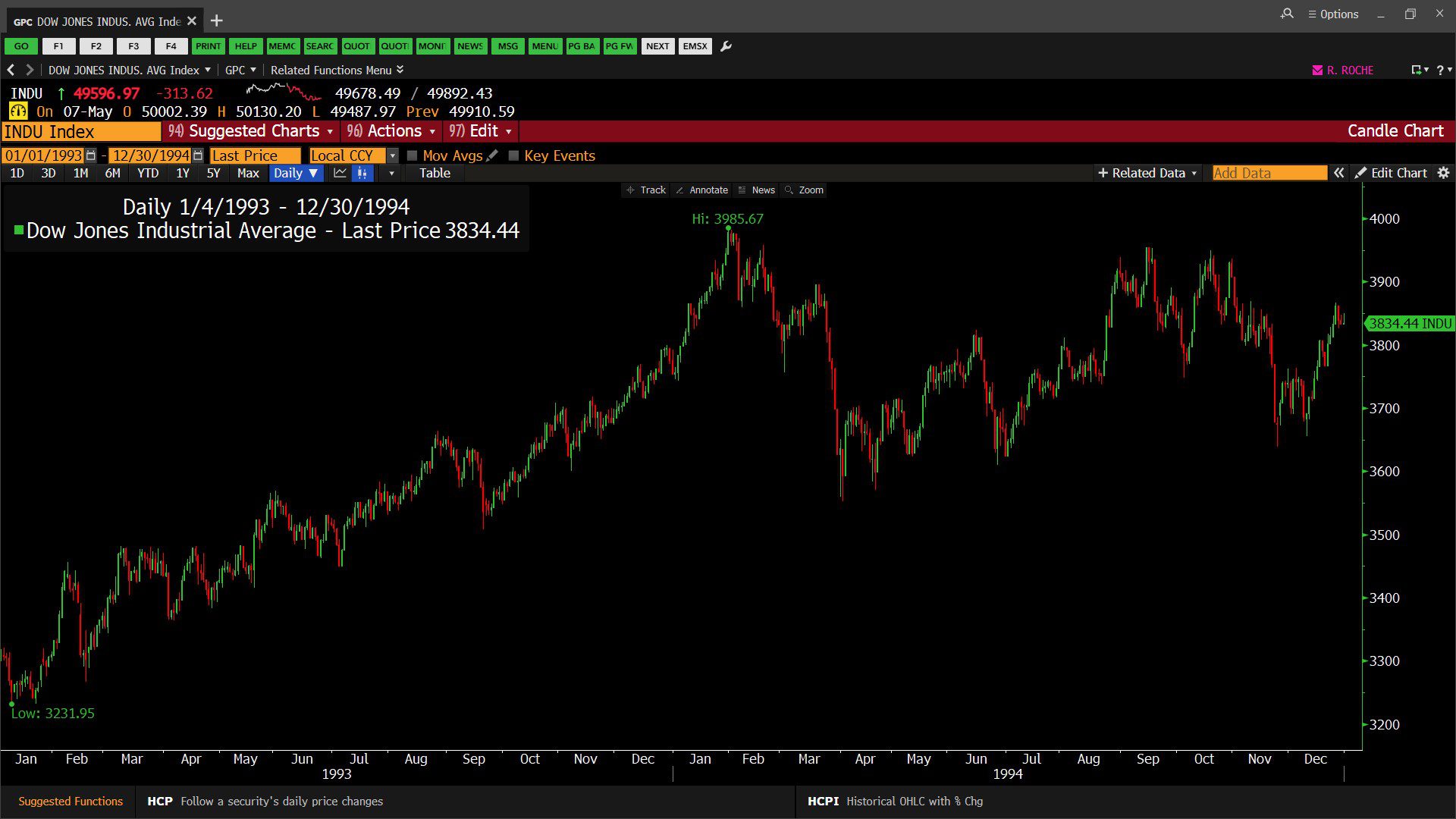This screenshot has width=1456, height=819.
Task: Go back with the left arrow
Action: (11, 70)
